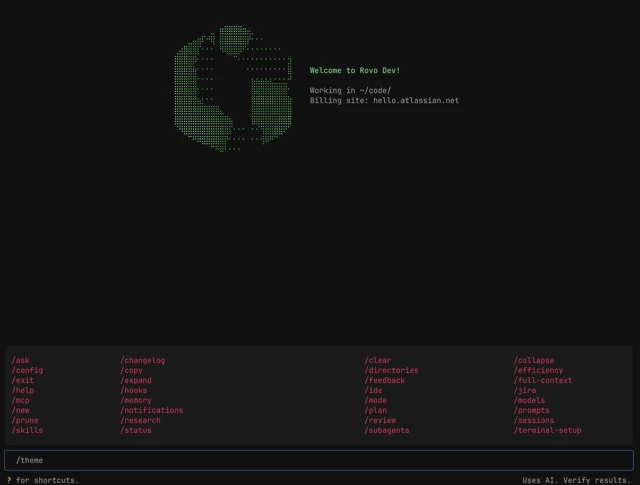Click the '? for shortcuts.' hint
The height and width of the screenshot is (485, 640).
43,480
